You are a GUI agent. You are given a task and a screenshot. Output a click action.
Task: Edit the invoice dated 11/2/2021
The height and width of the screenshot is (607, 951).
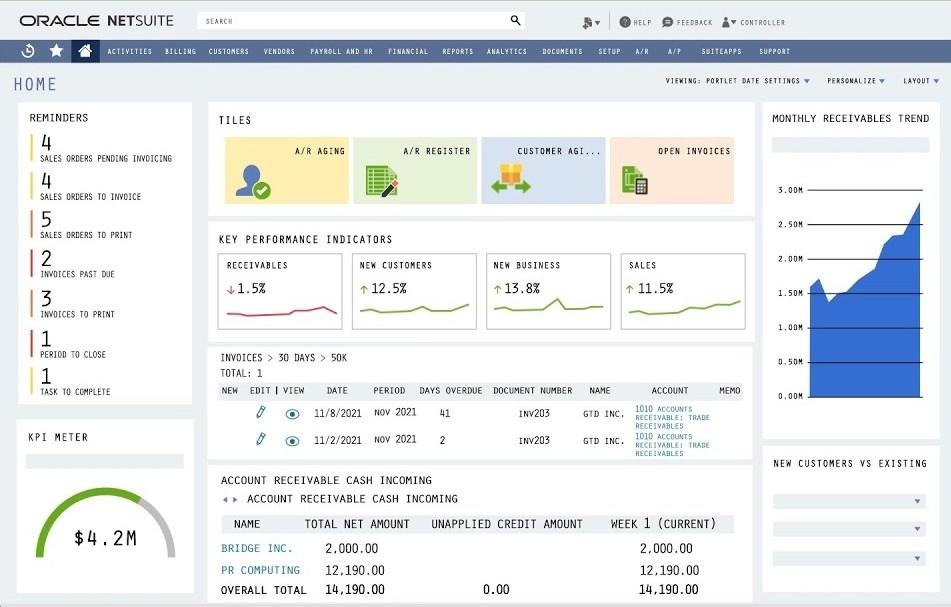point(261,438)
